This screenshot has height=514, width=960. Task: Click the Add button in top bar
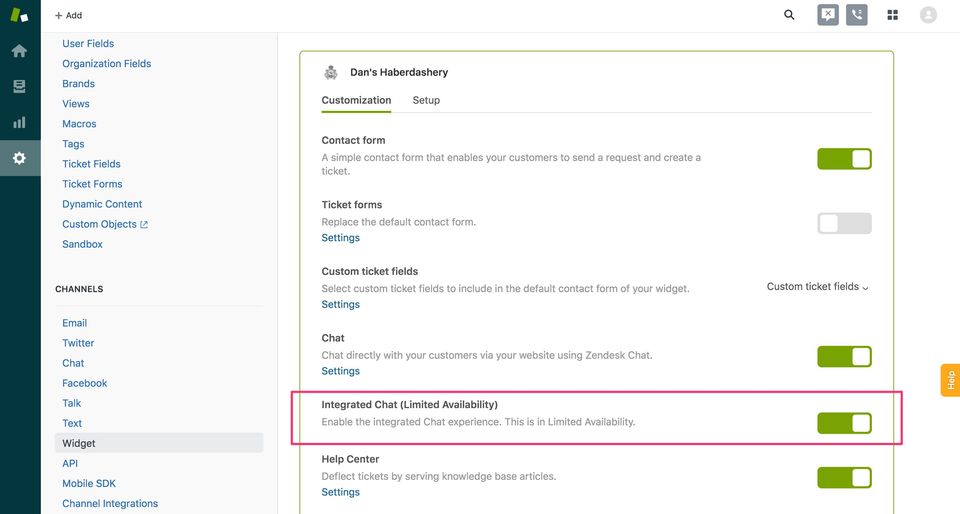point(68,16)
